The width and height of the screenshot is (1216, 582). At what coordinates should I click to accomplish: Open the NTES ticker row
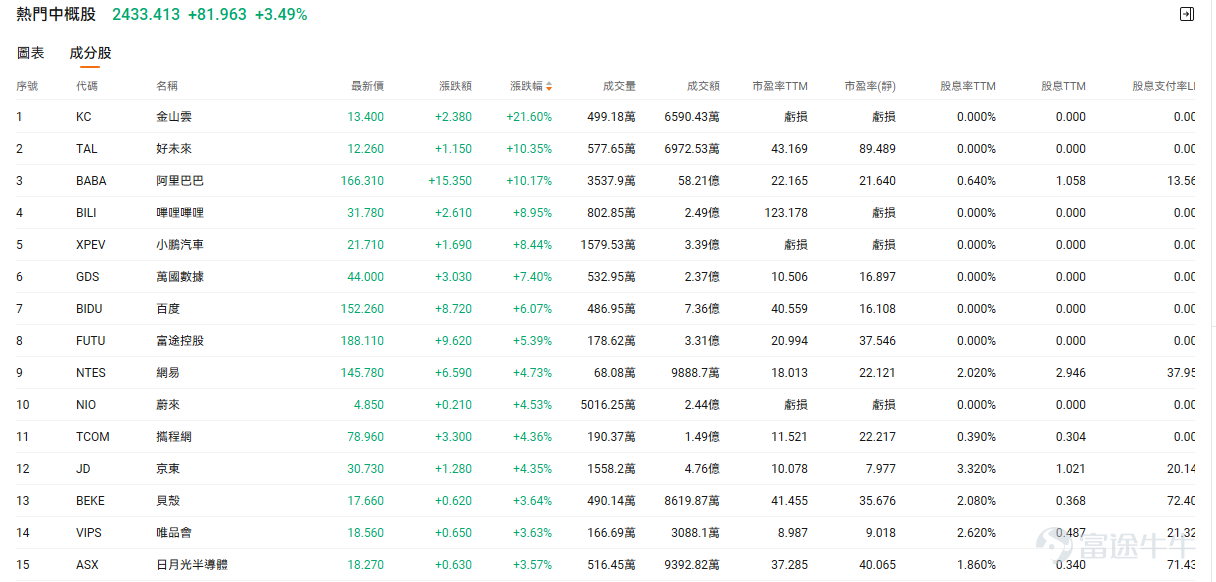click(606, 373)
